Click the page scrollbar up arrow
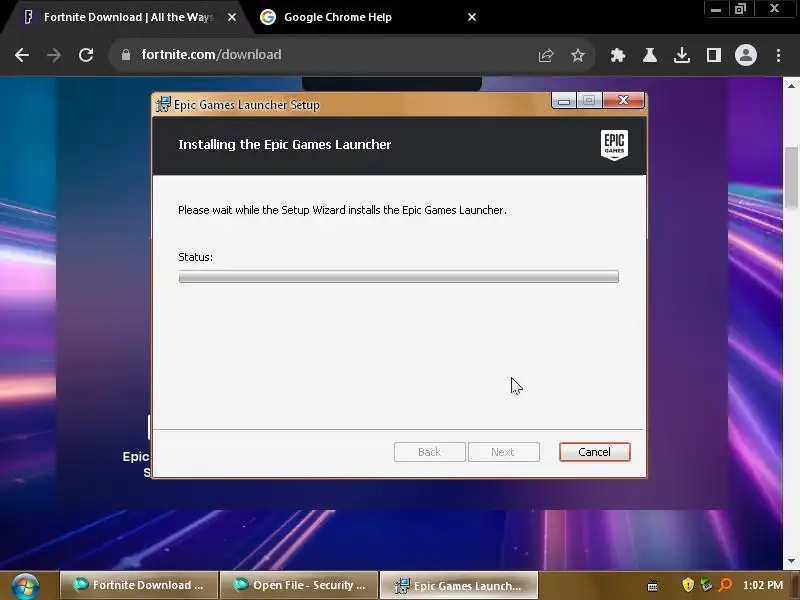This screenshot has width=800, height=600. 791,86
